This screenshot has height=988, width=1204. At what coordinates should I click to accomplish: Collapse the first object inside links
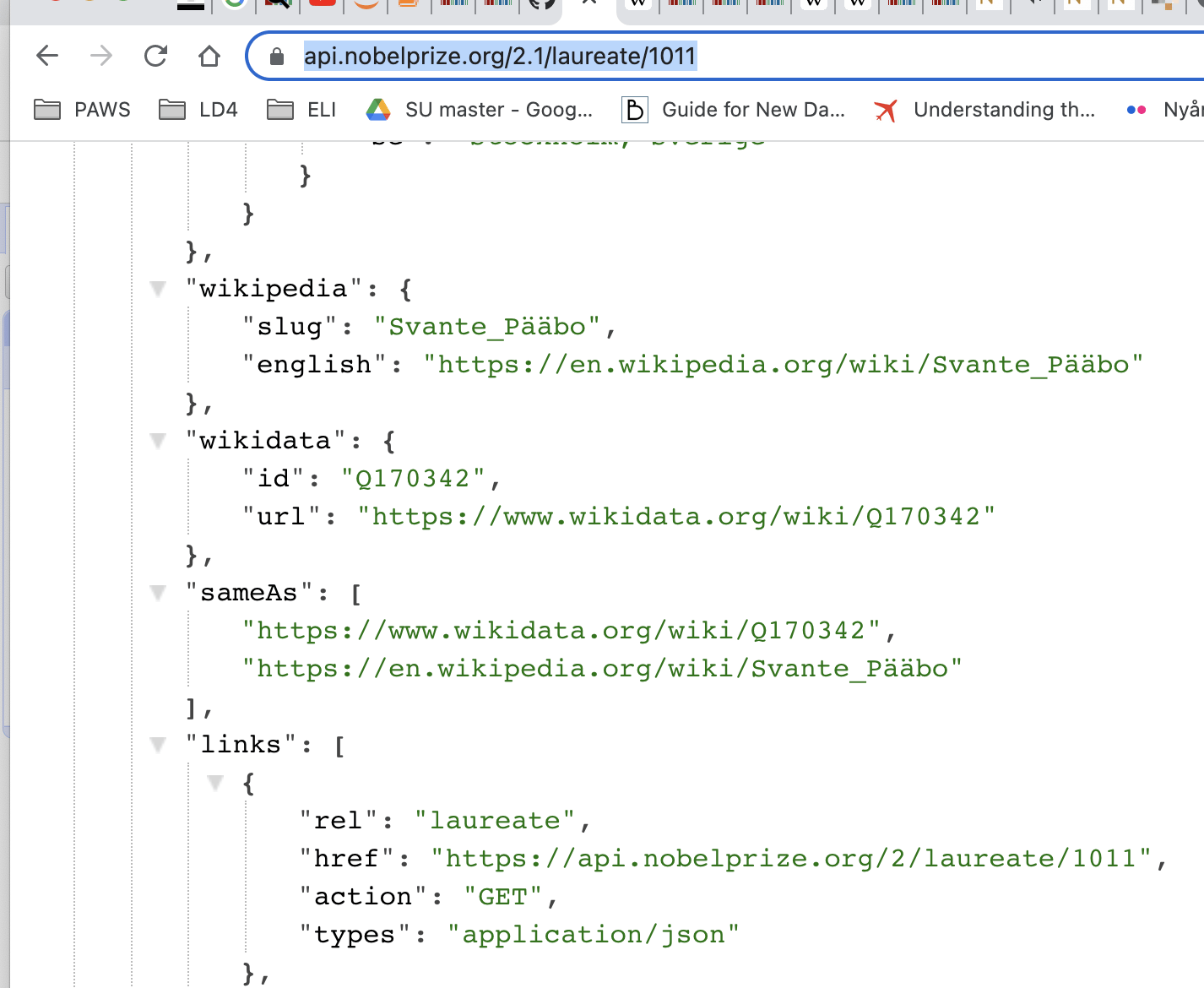(x=215, y=783)
